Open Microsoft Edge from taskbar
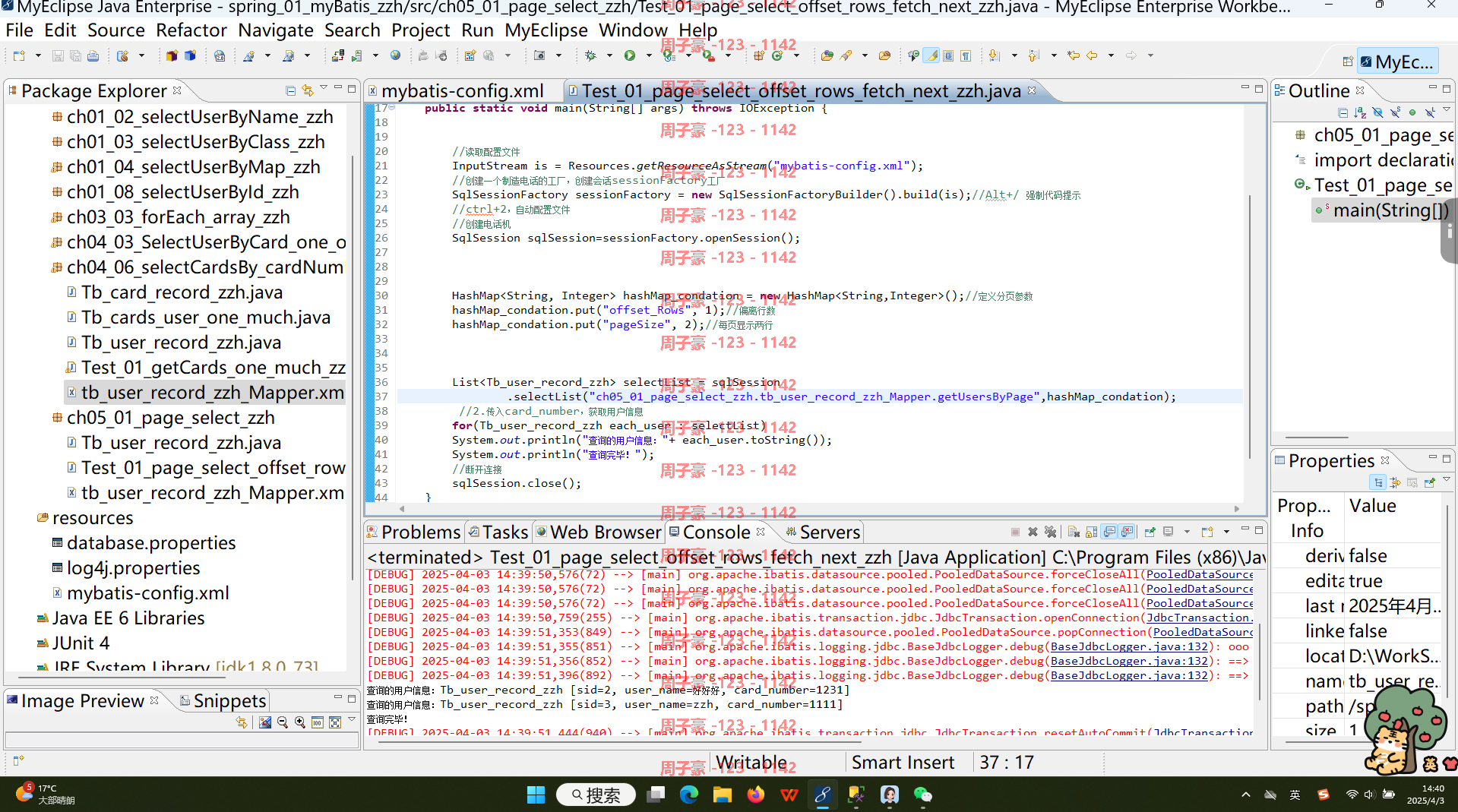Screen dimensions: 1458x812 pos(688,795)
